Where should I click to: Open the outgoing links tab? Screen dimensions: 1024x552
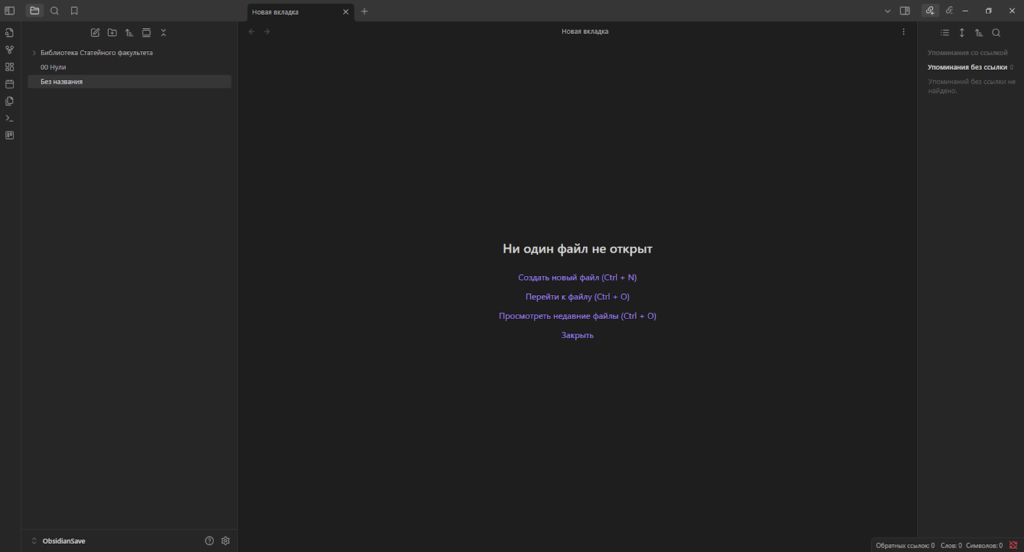point(949,10)
